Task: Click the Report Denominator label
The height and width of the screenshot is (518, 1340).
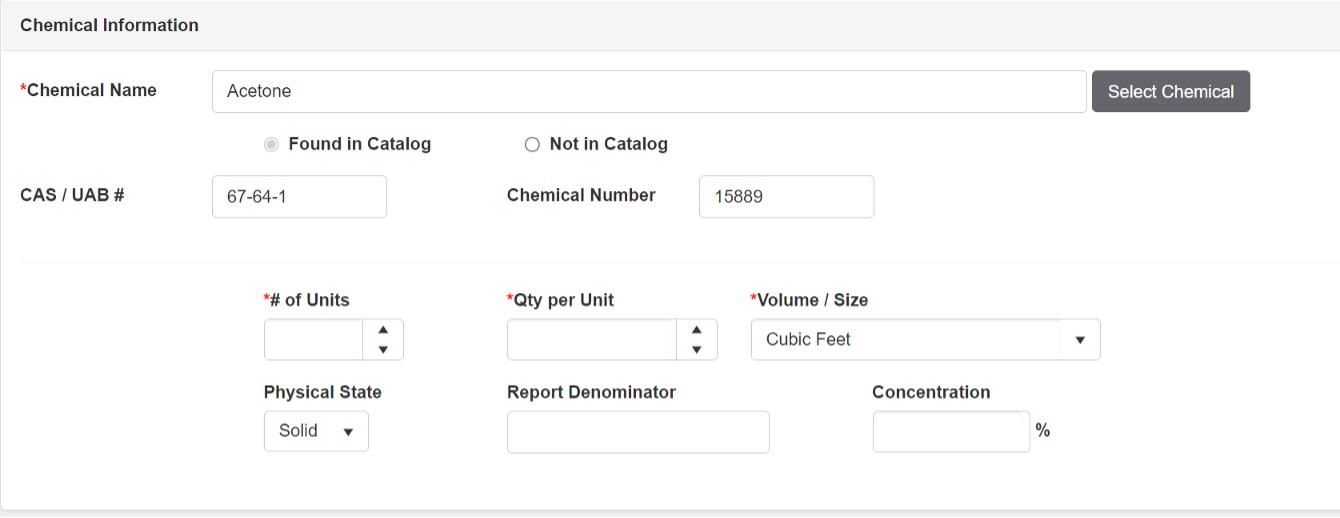Action: [591, 392]
